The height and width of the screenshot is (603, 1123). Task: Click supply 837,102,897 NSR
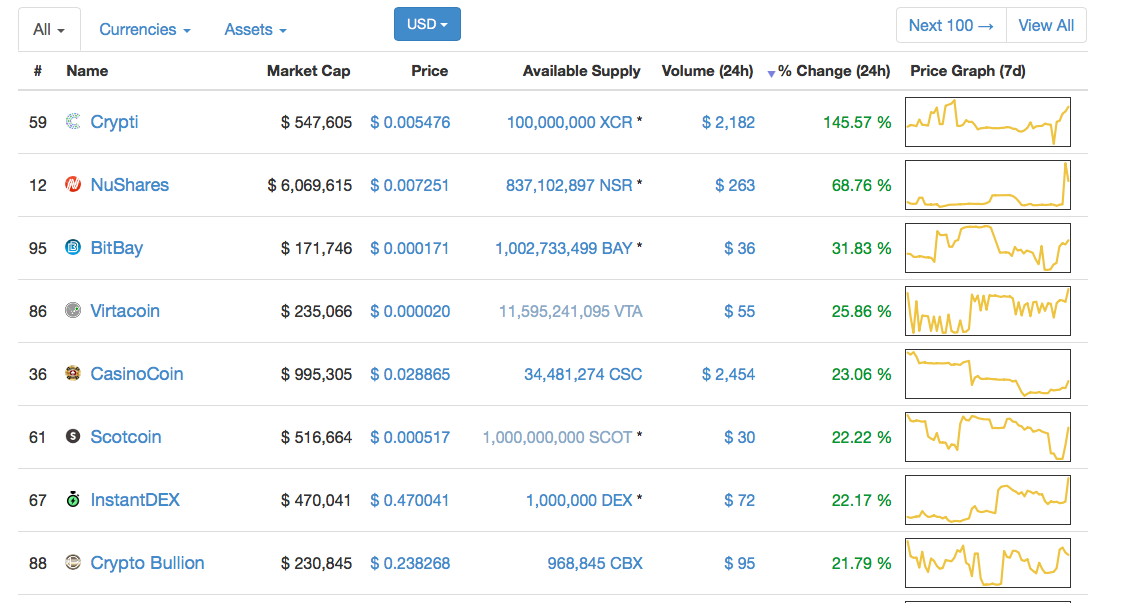(569, 185)
